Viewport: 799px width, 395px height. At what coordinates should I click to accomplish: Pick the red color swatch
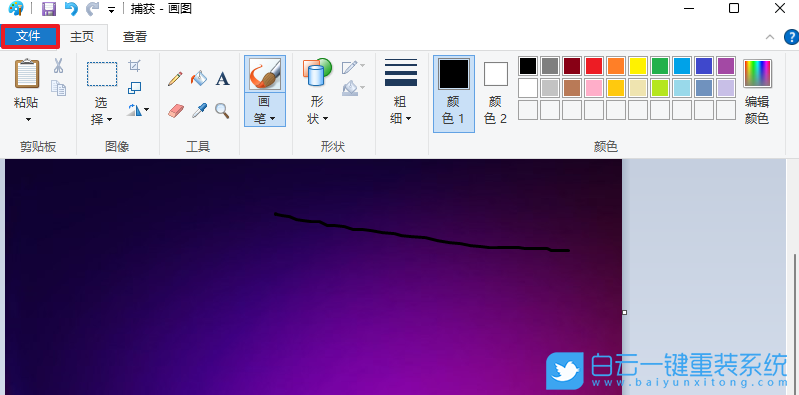pyautogui.click(x=594, y=66)
